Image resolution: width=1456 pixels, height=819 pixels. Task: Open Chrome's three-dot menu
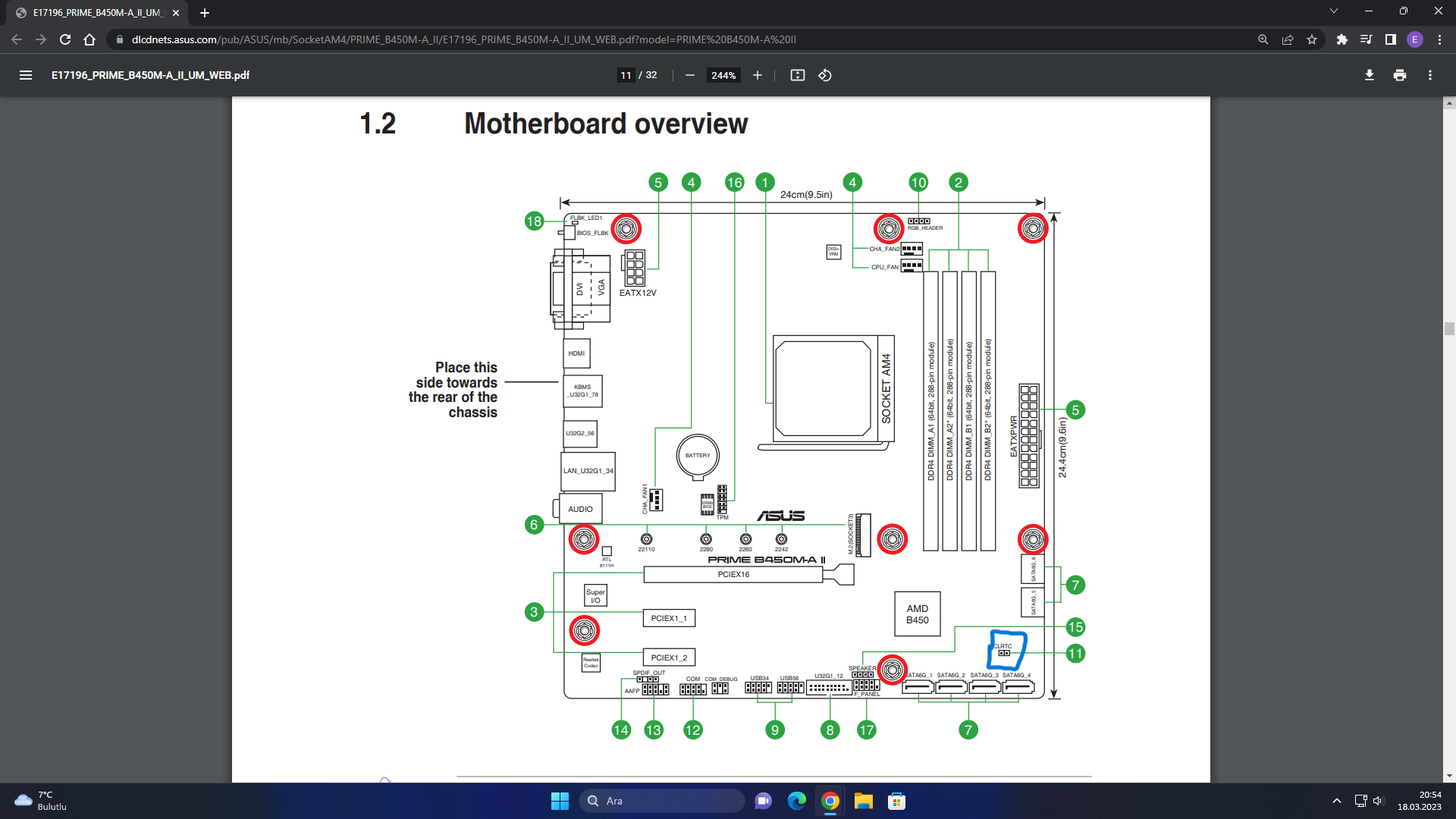point(1439,39)
